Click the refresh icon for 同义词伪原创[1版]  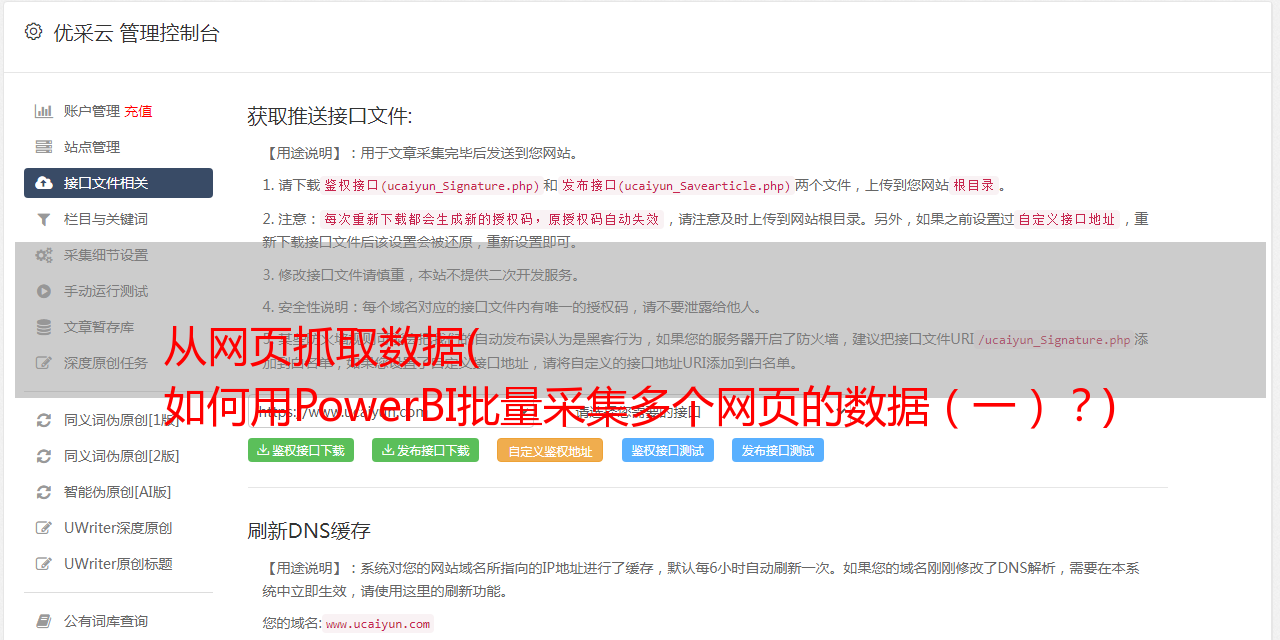point(44,420)
